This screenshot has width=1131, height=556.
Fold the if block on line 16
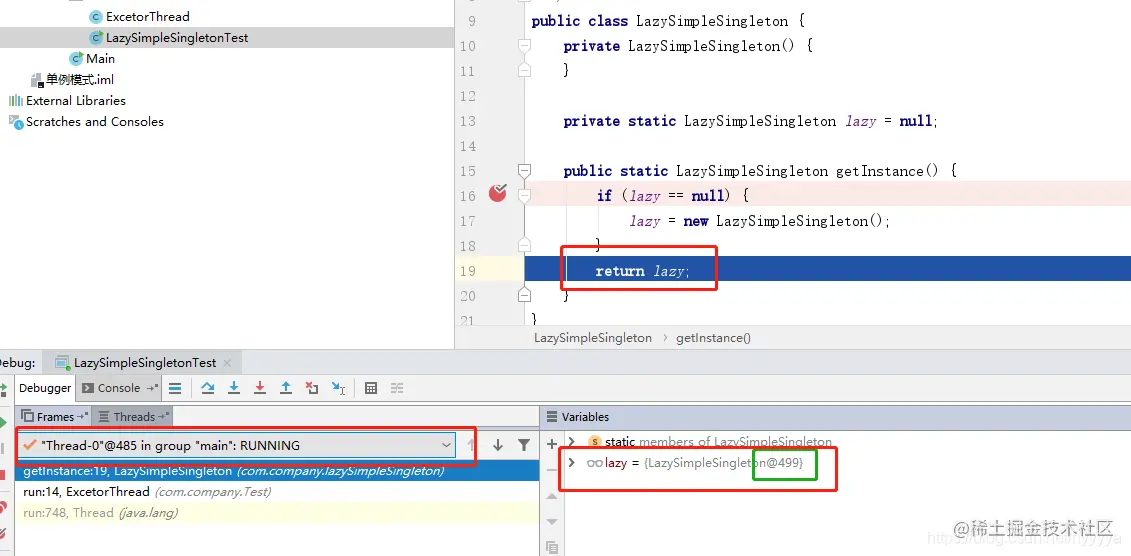click(524, 195)
